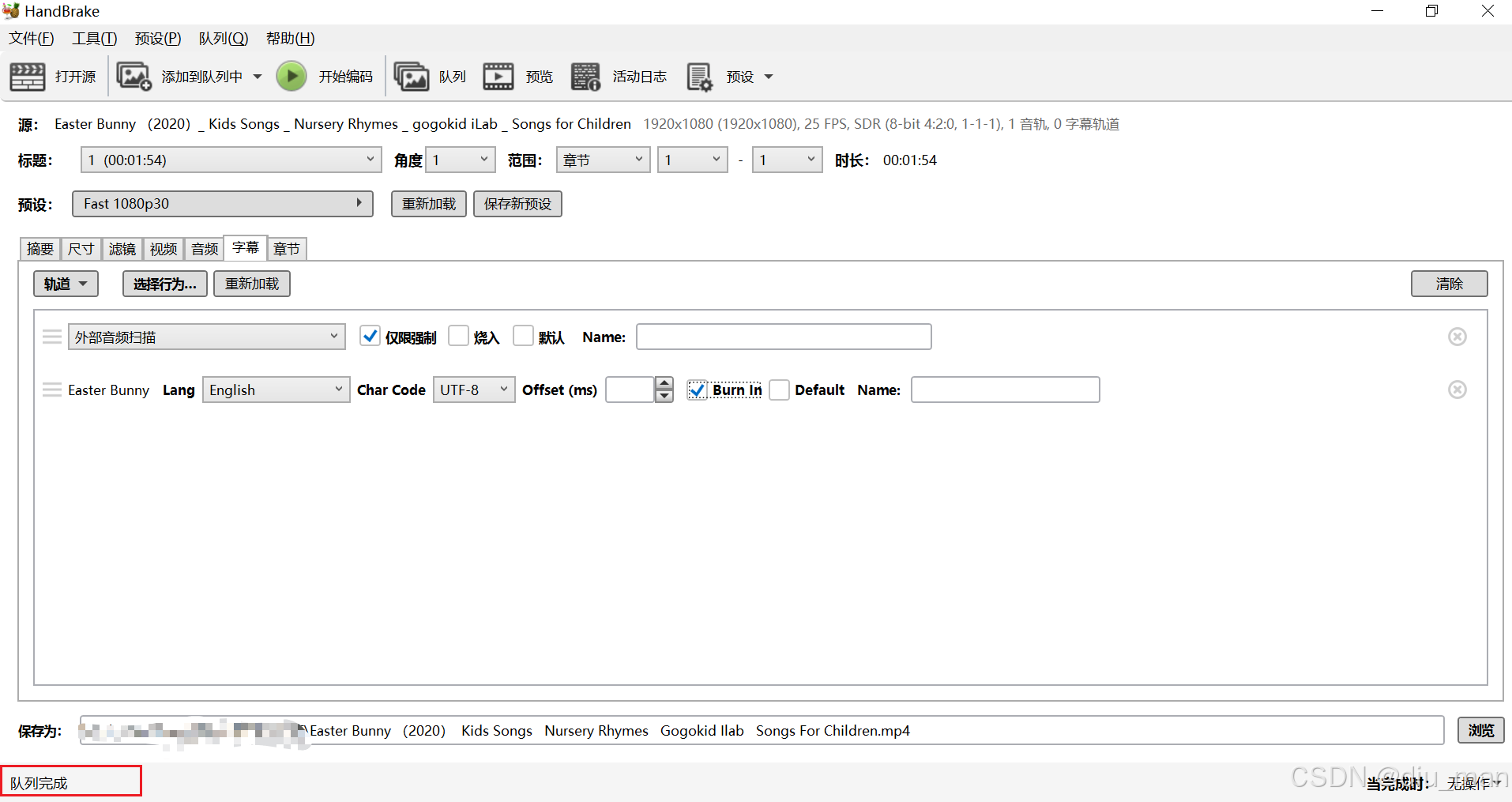Open the Queue window icon
Image resolution: width=1512 pixels, height=802 pixels.
click(411, 77)
